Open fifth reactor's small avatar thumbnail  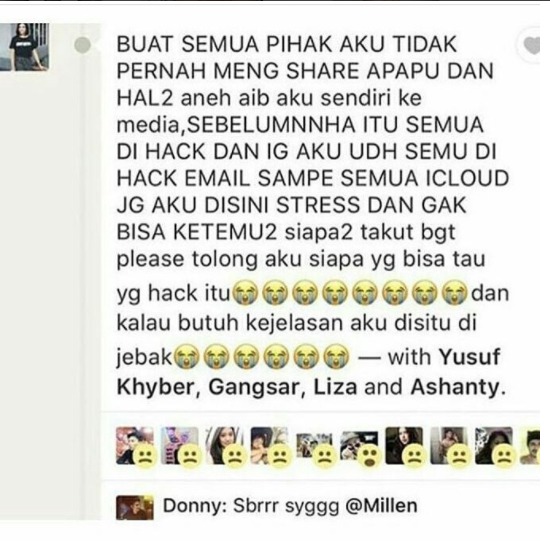[314, 446]
